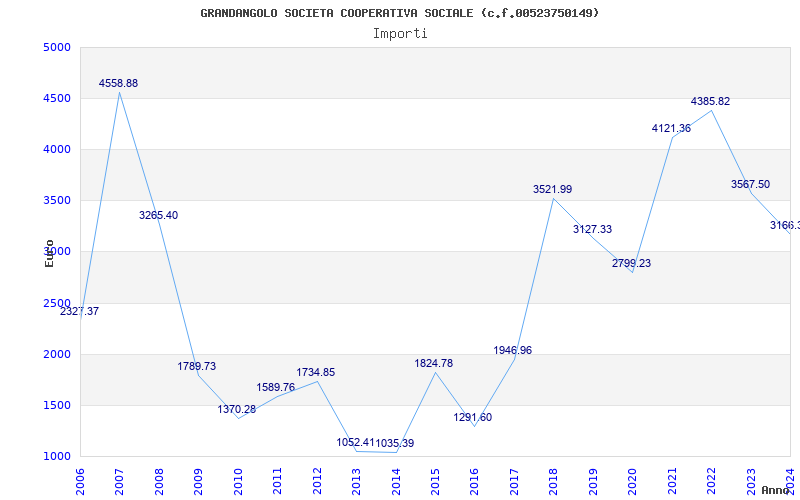Click the 2022 x-axis year label

[x=711, y=481]
